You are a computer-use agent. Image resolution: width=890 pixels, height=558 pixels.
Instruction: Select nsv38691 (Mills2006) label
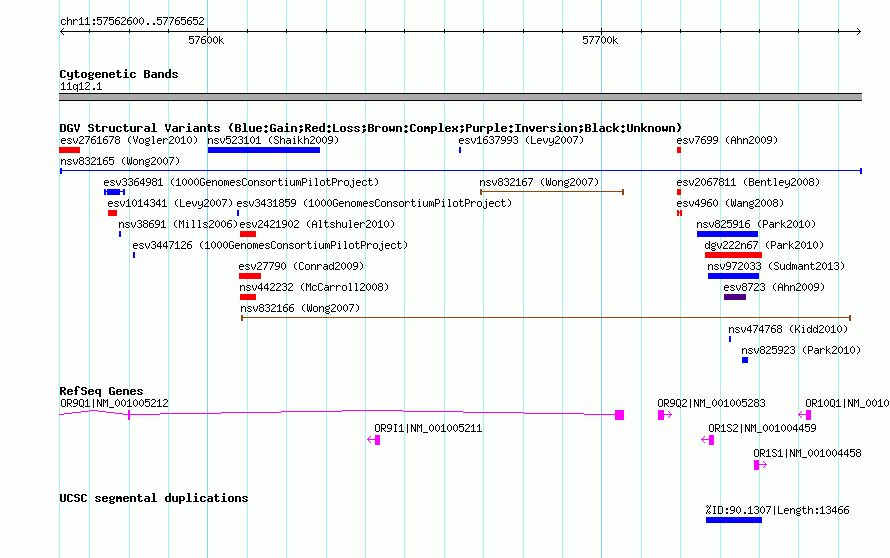coord(178,224)
